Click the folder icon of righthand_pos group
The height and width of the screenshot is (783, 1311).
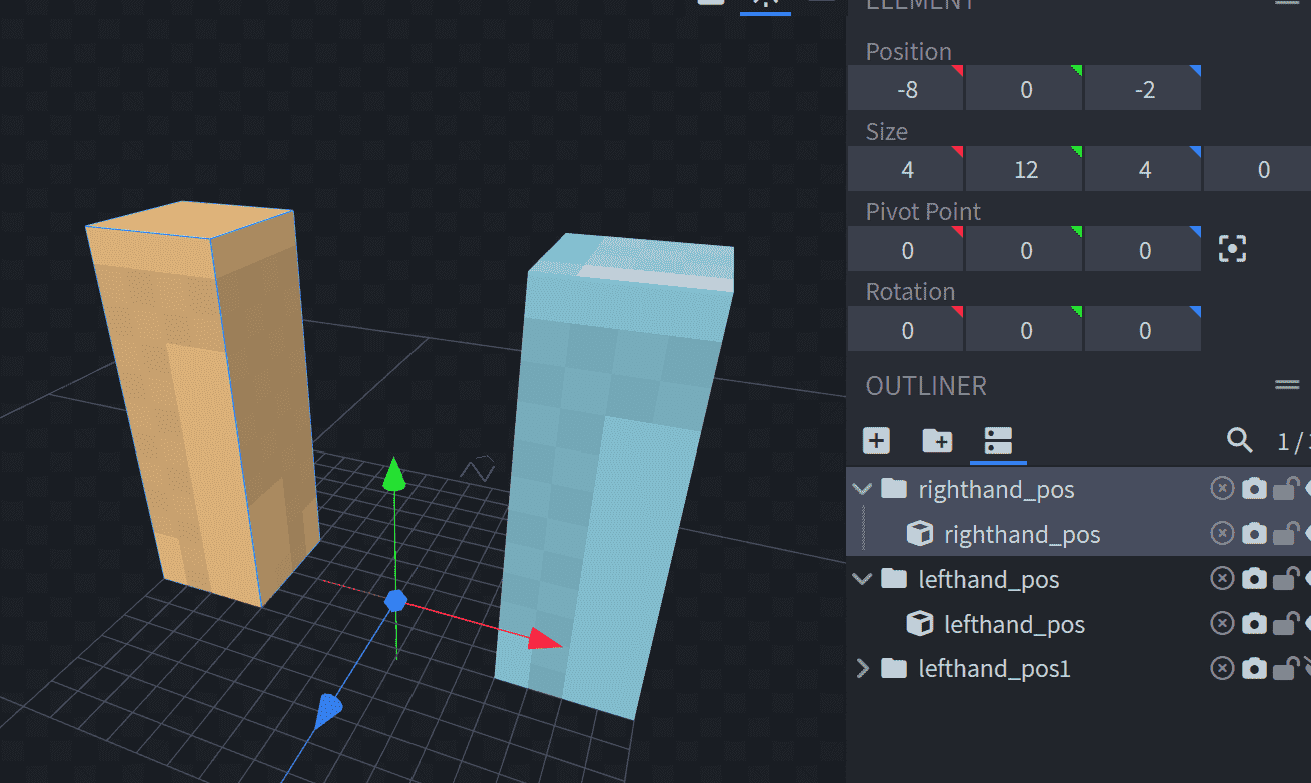click(893, 489)
